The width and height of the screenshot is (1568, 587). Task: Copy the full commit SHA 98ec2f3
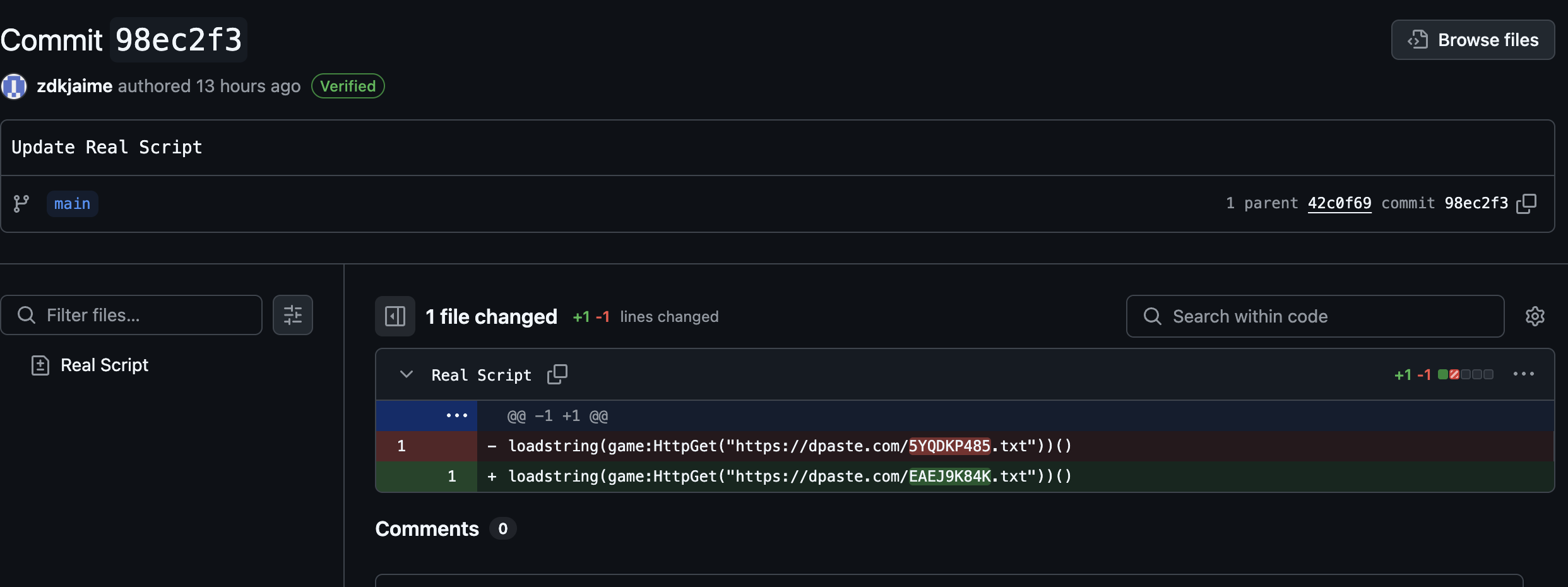pos(1528,203)
